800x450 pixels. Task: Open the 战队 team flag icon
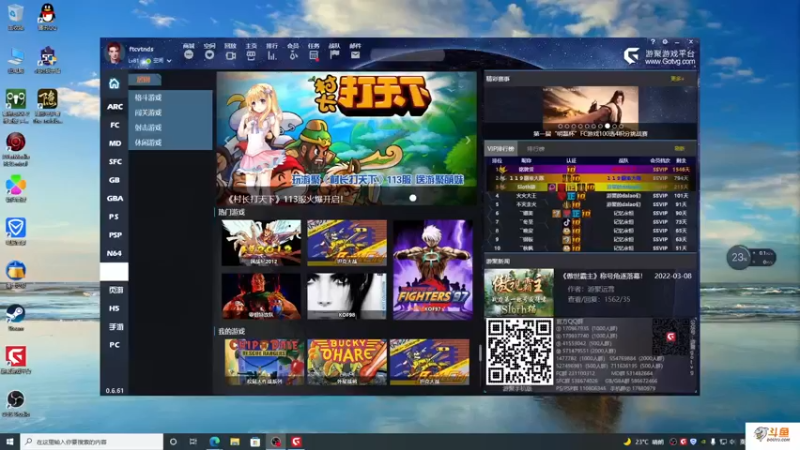point(335,55)
